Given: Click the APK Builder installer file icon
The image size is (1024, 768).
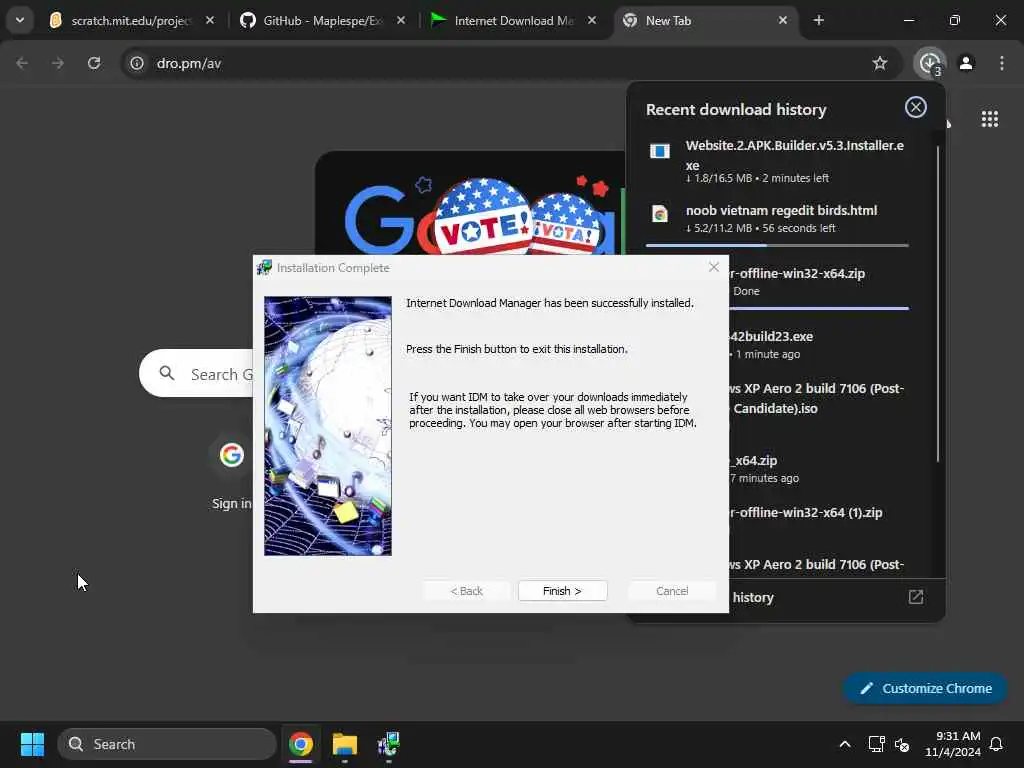Looking at the screenshot, I should pyautogui.click(x=660, y=152).
